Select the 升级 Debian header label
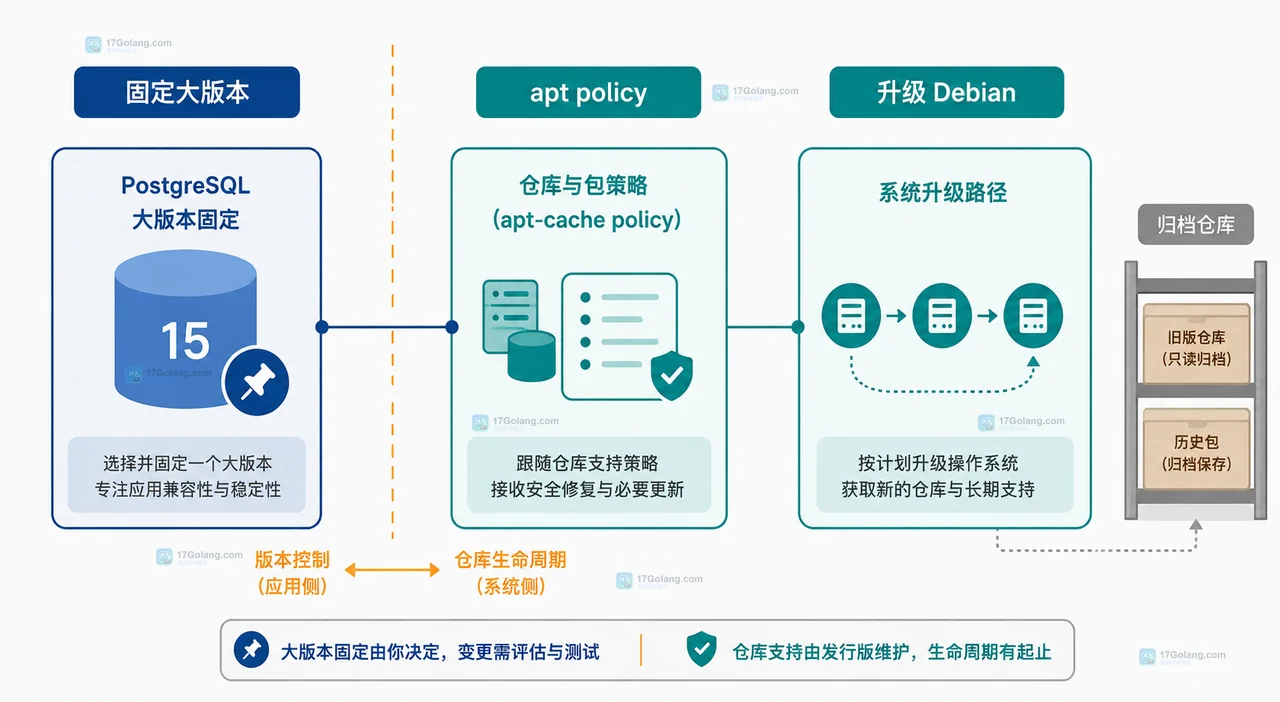 point(946,93)
